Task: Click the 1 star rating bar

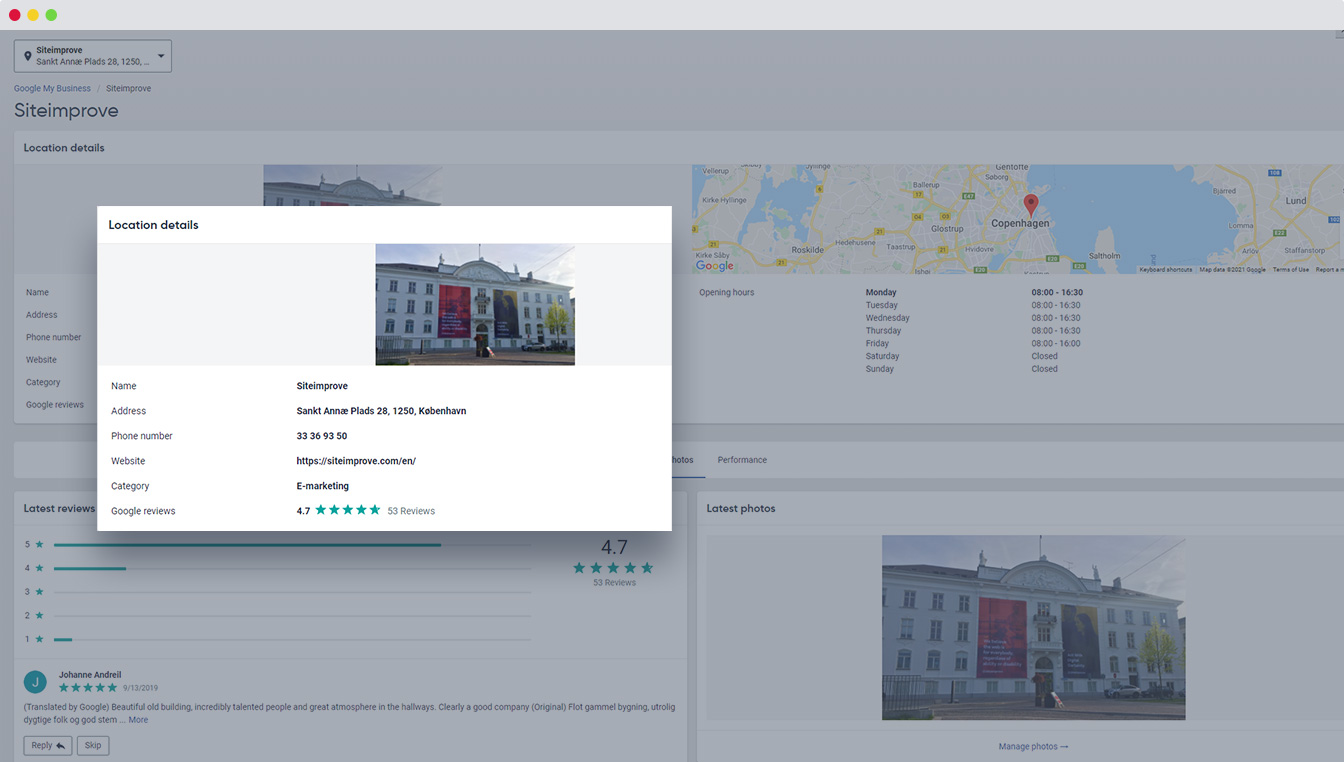Action: click(292, 639)
